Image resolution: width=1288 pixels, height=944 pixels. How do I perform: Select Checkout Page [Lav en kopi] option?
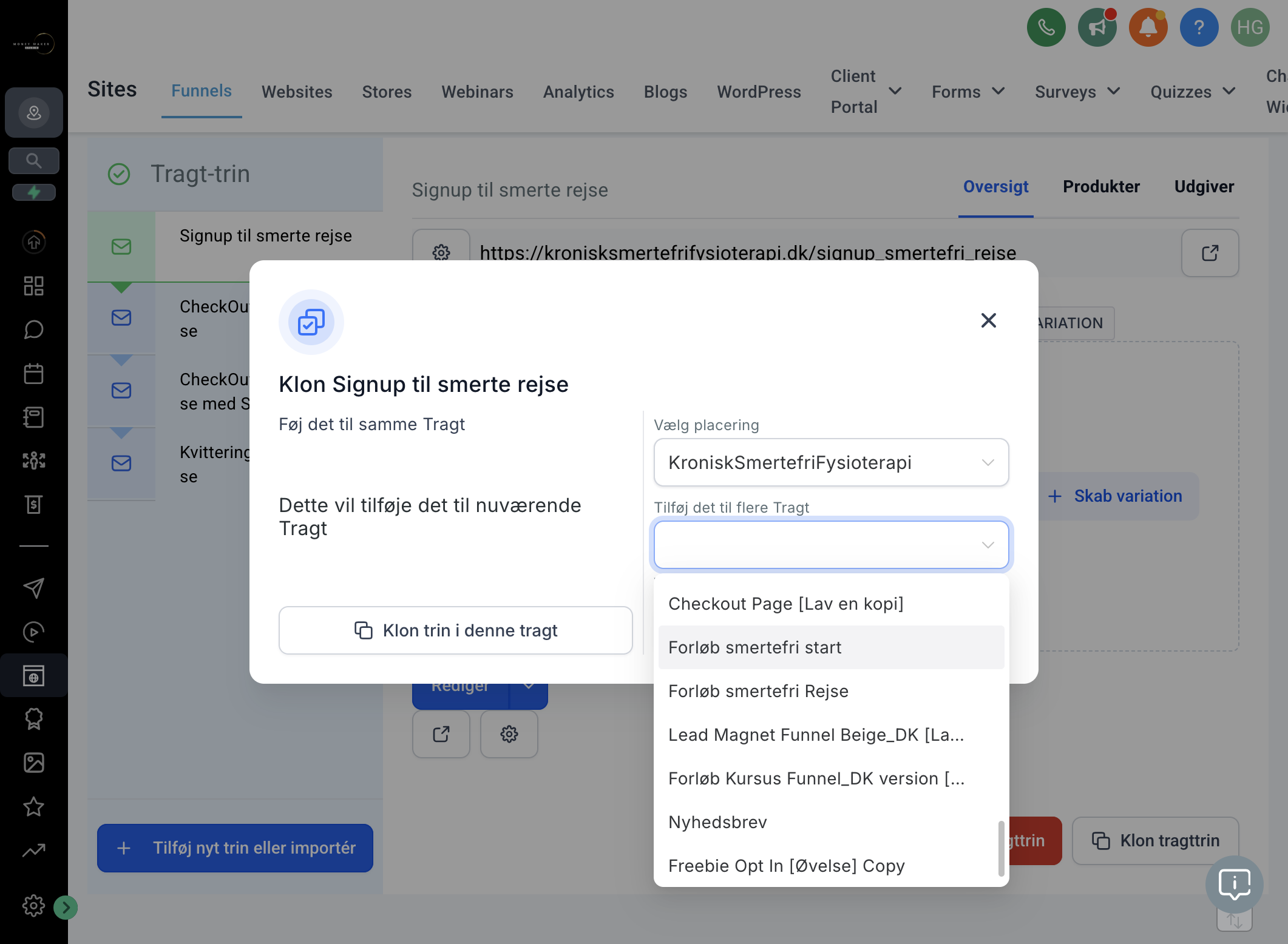(831, 604)
